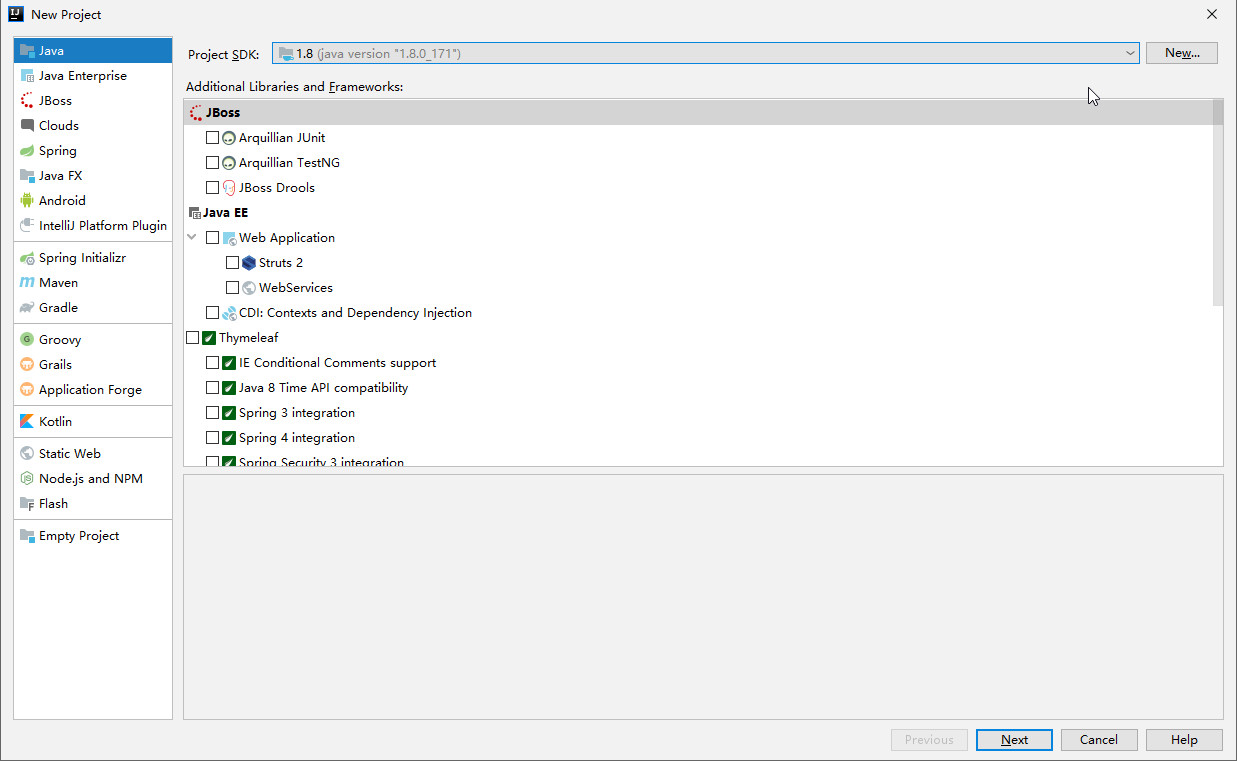Tick the Thymeleaf checkbox
This screenshot has width=1237, height=761.
192,338
